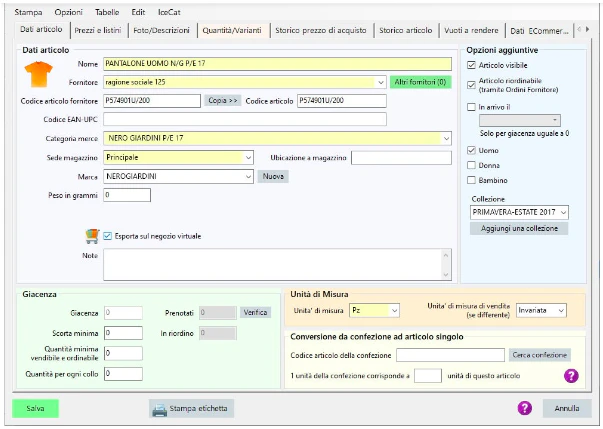The width and height of the screenshot is (603, 429).
Task: Click the Quantità minima vendibile field
Action: click(x=123, y=353)
